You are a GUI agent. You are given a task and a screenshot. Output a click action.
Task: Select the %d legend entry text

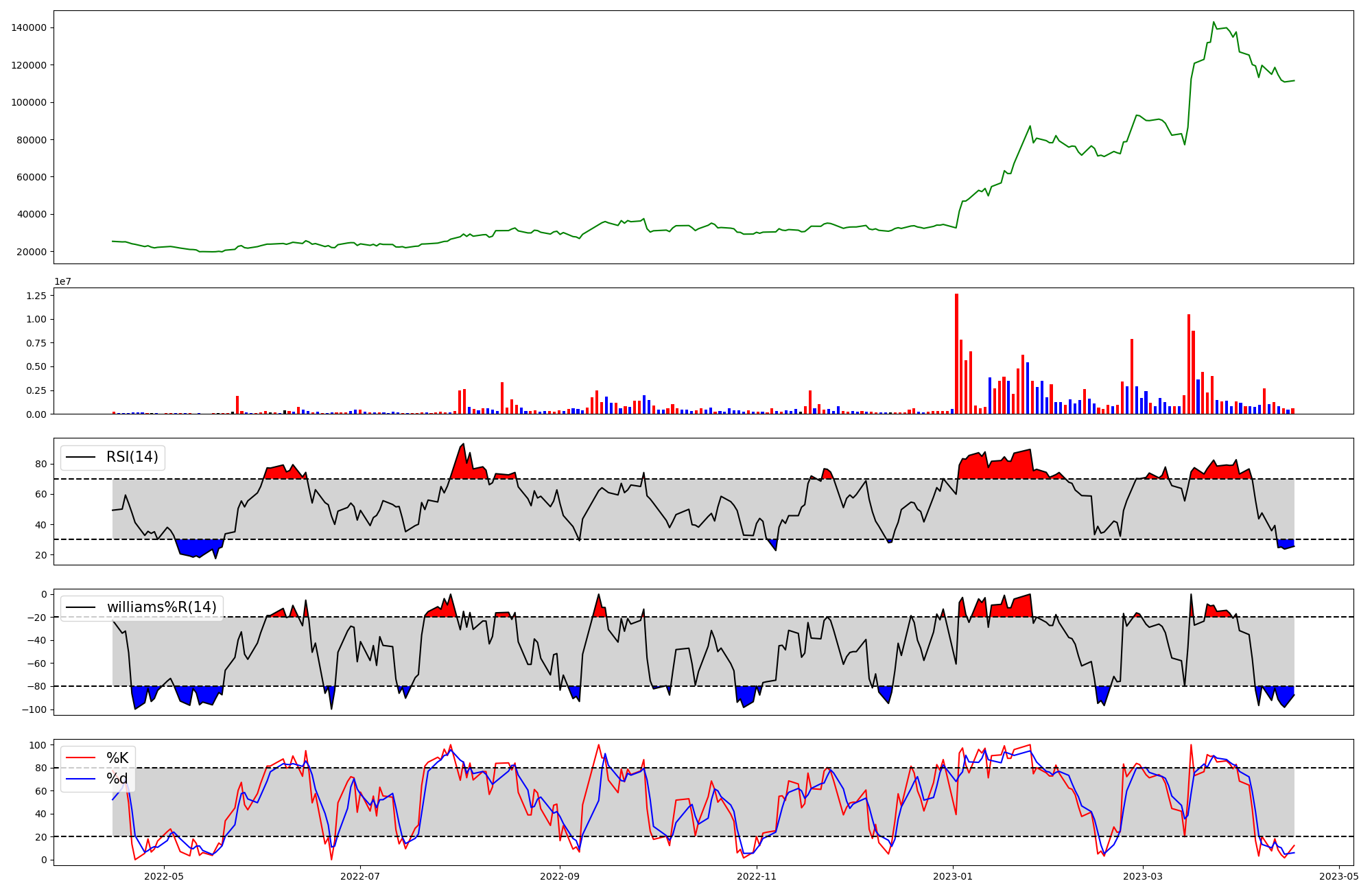[x=117, y=779]
